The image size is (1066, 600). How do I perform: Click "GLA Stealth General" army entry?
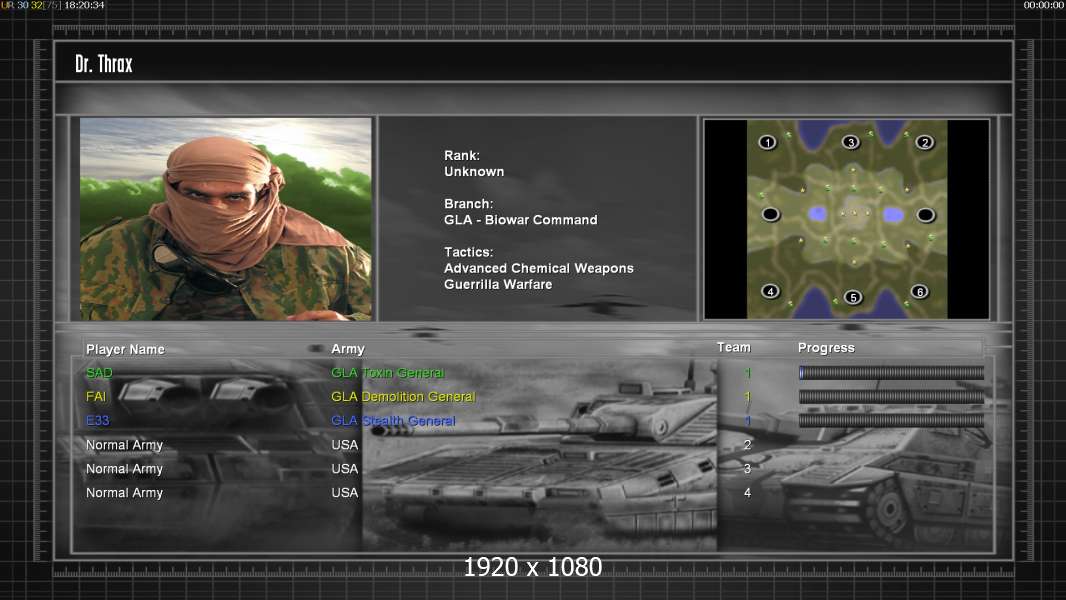[393, 421]
